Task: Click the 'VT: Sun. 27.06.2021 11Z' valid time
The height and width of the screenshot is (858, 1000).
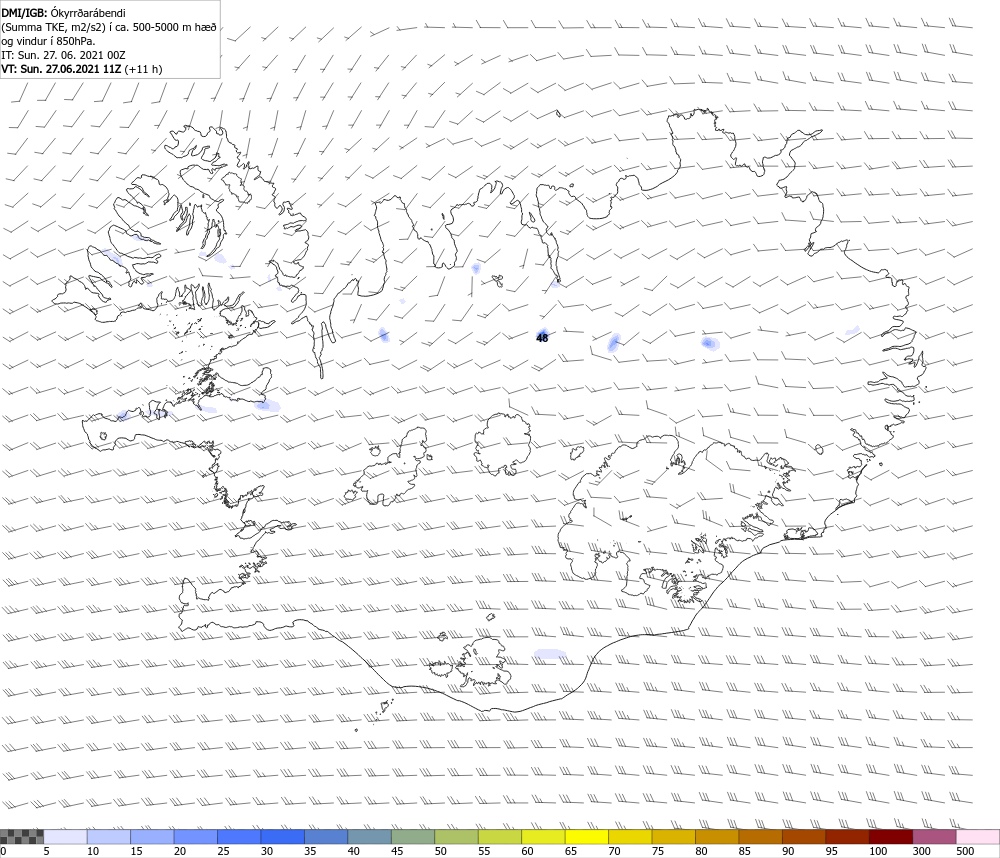Action: (x=61, y=69)
